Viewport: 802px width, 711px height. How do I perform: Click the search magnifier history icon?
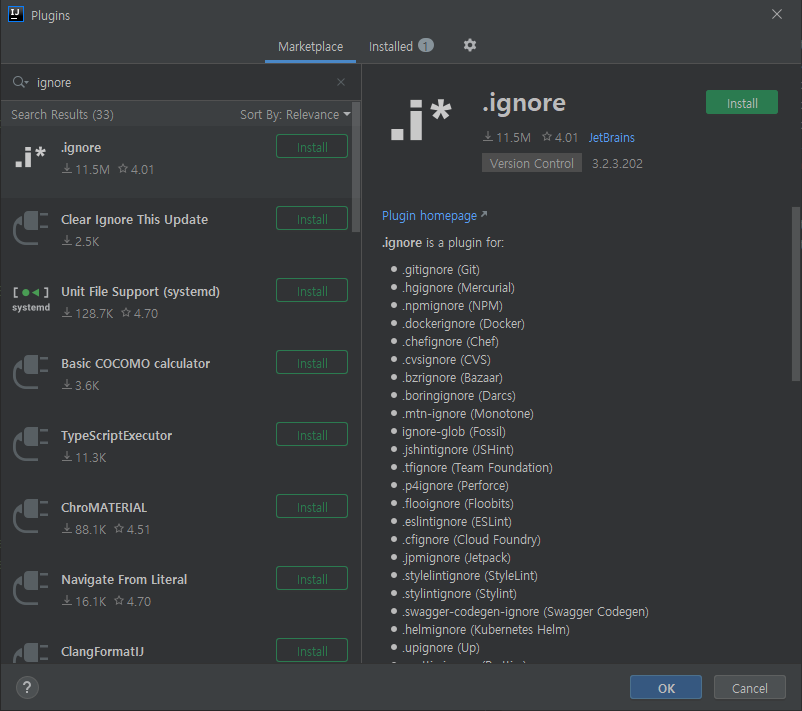(20, 82)
